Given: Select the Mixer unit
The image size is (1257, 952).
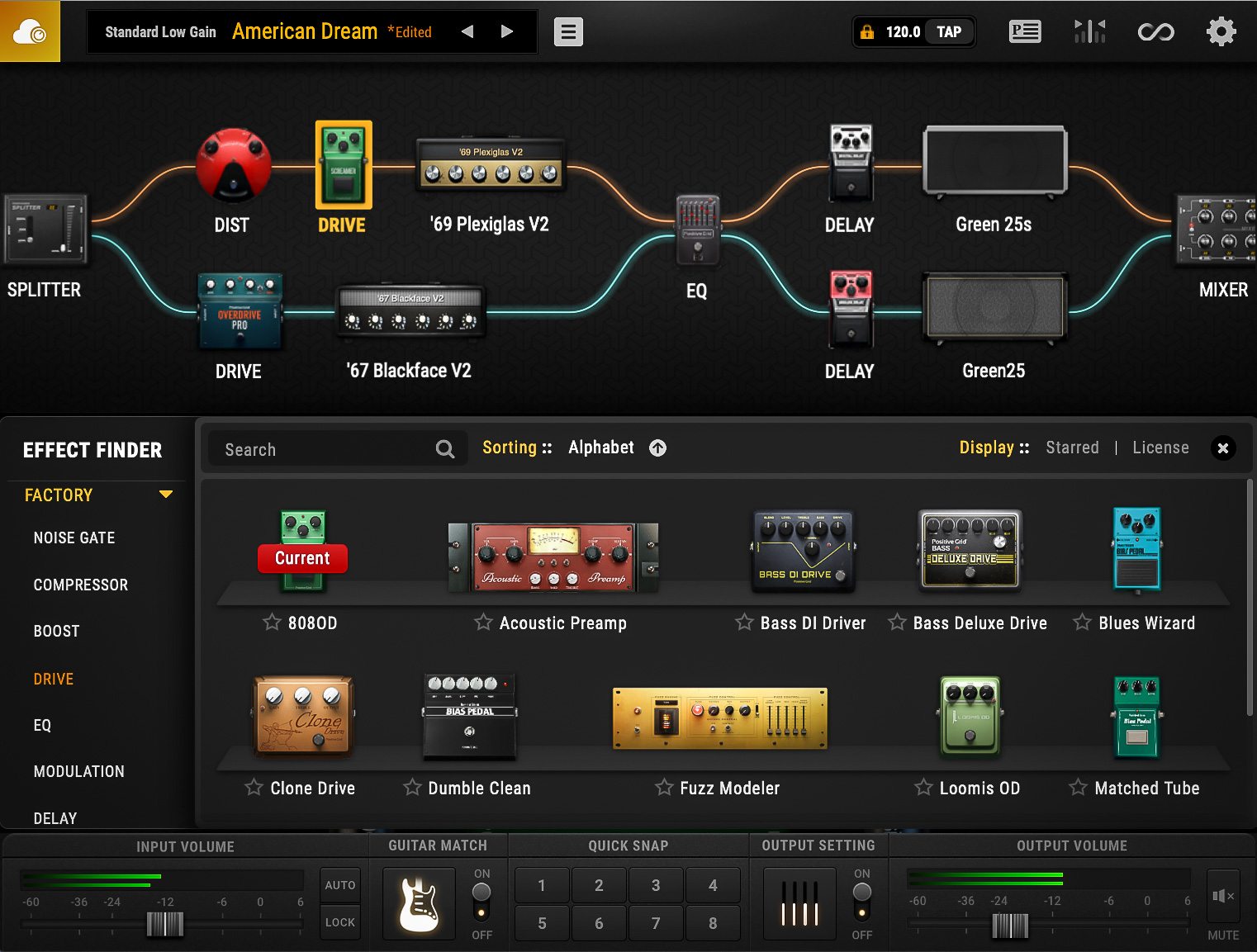Looking at the screenshot, I should click(x=1216, y=230).
